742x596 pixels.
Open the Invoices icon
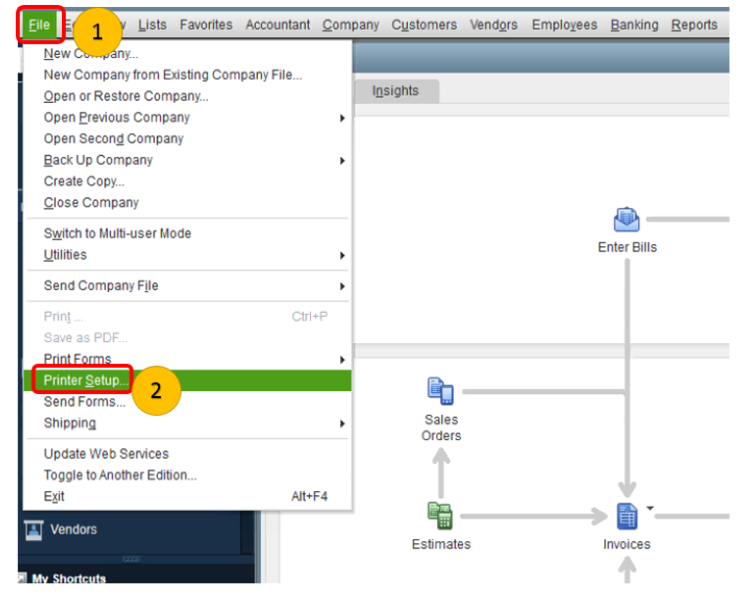(627, 516)
